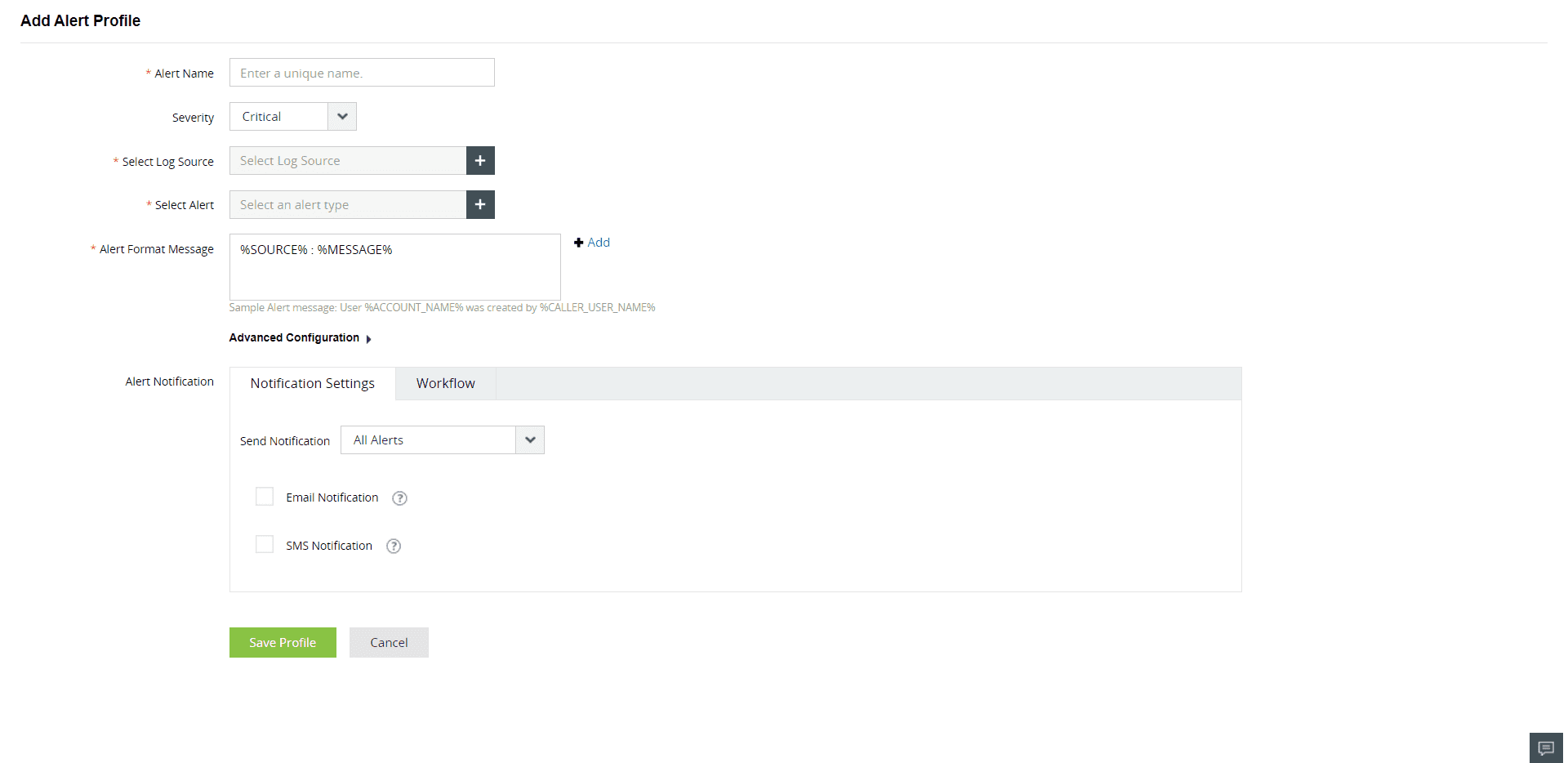
Task: Expand the Advanced Configuration section
Action: pos(301,338)
